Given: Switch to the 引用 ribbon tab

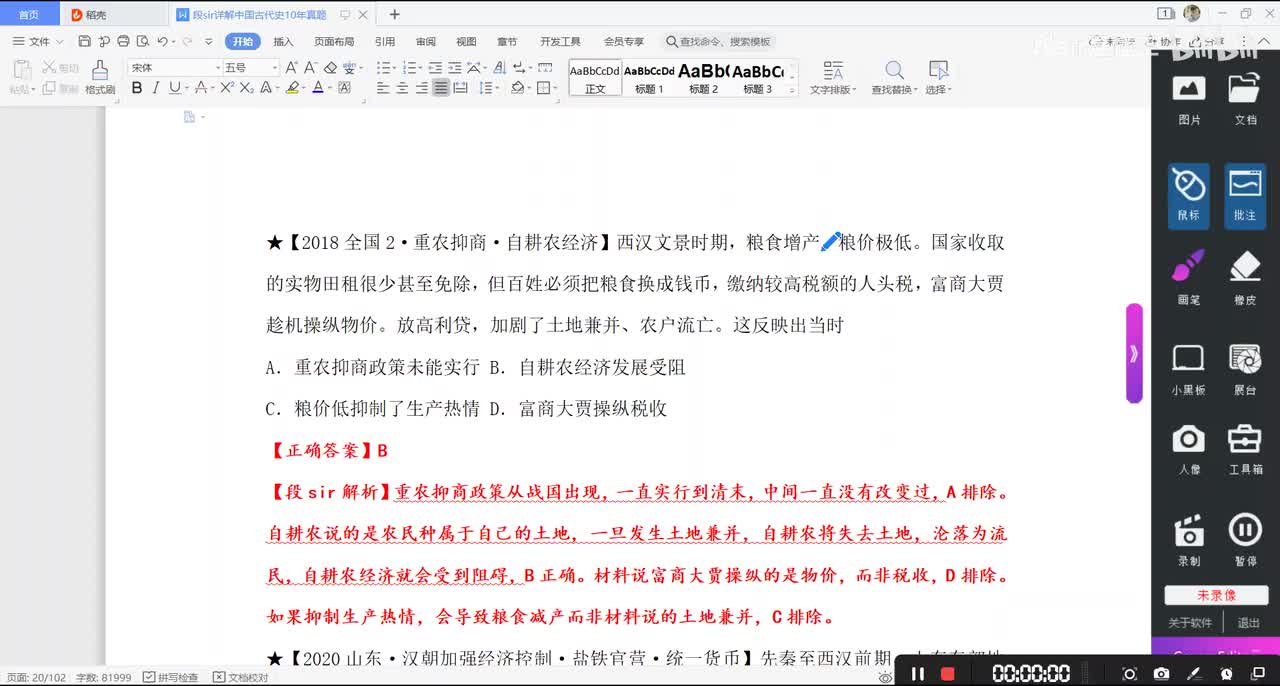Looking at the screenshot, I should click(x=385, y=41).
